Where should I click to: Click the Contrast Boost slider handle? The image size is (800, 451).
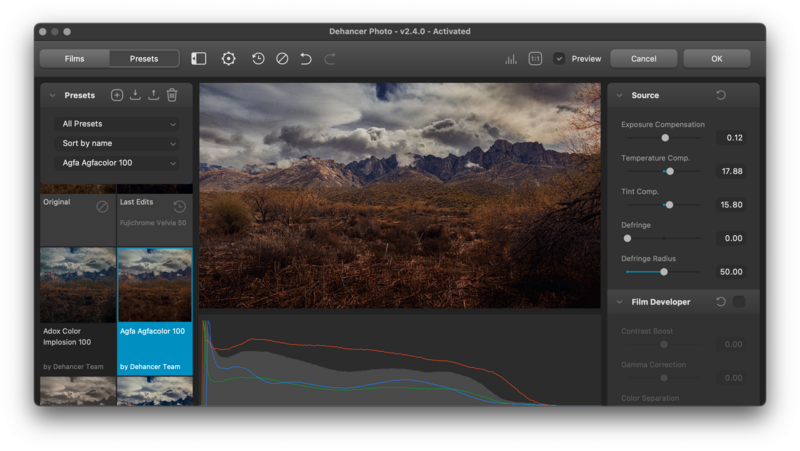[664, 344]
